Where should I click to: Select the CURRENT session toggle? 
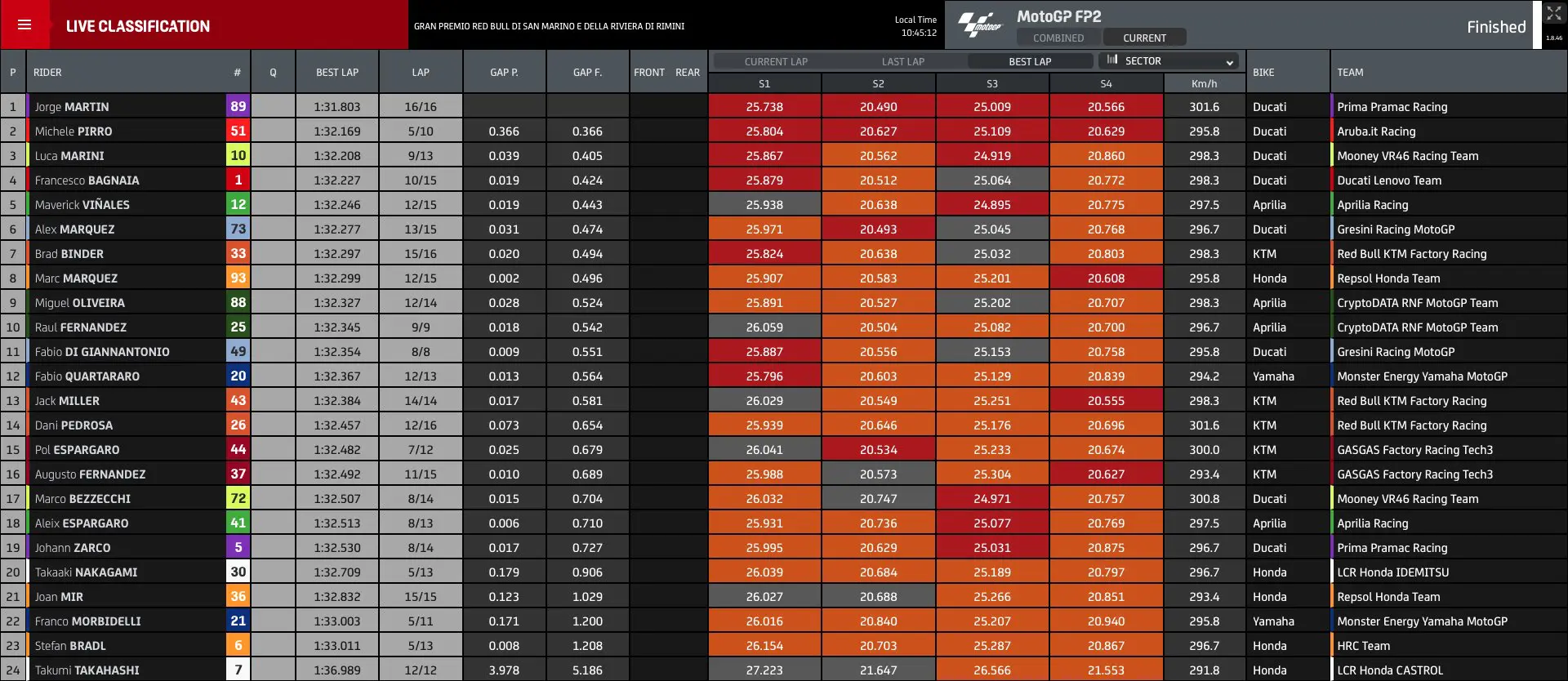coord(1144,38)
